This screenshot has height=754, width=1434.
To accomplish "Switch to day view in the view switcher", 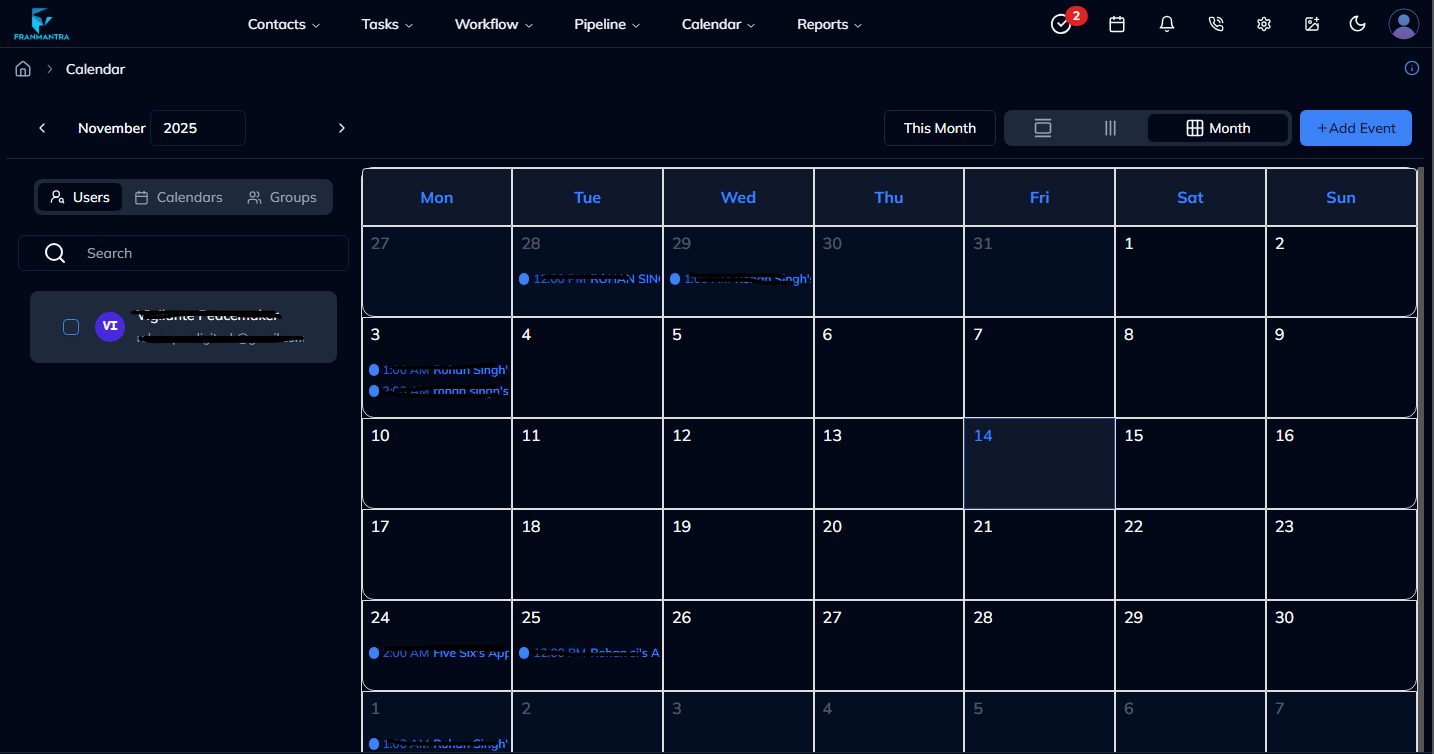I will (x=1043, y=128).
